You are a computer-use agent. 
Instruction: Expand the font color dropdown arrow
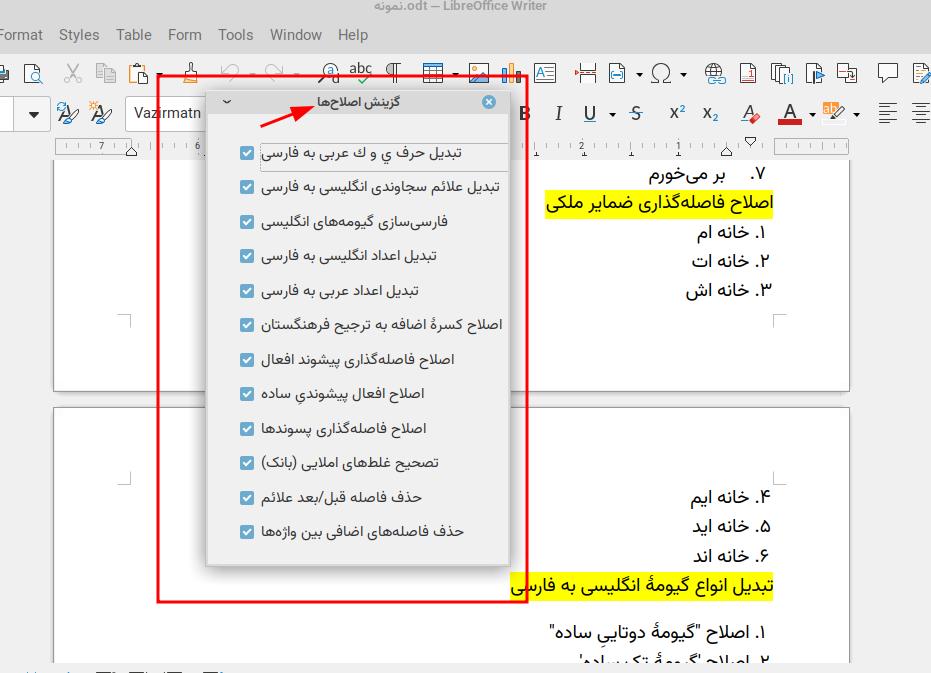pyautogui.click(x=811, y=114)
